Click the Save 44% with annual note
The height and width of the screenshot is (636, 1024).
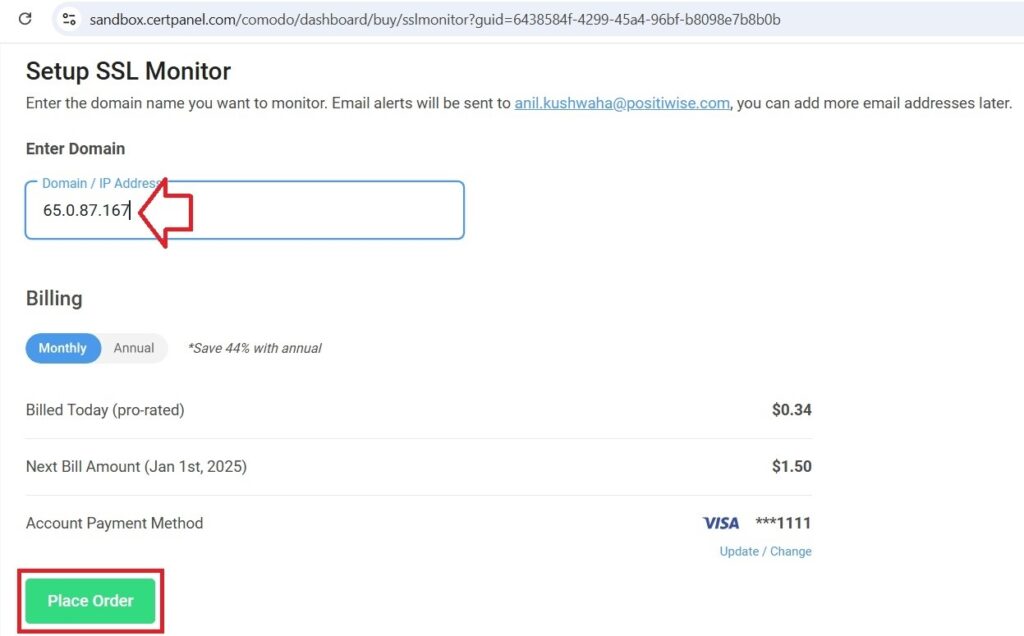255,348
